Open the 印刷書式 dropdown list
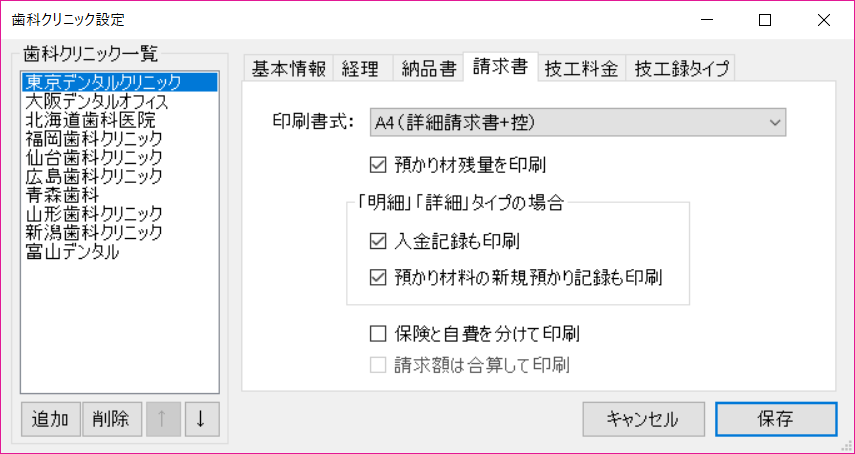The height and width of the screenshot is (454, 855). tap(578, 122)
